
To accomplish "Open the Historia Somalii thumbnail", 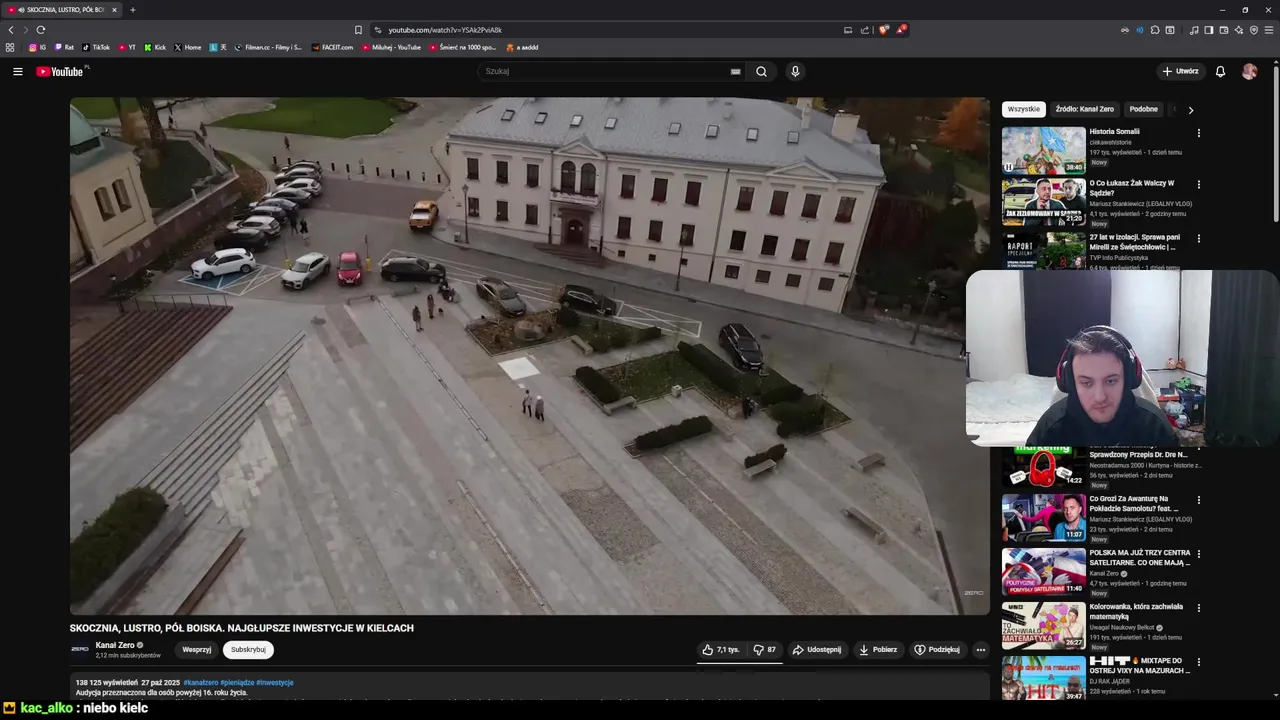I will [1043, 150].
